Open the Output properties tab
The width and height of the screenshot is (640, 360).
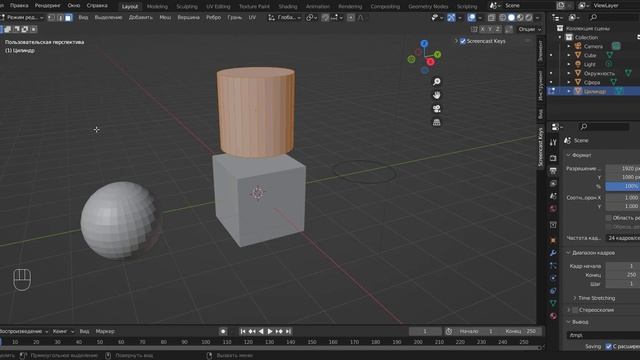click(553, 171)
